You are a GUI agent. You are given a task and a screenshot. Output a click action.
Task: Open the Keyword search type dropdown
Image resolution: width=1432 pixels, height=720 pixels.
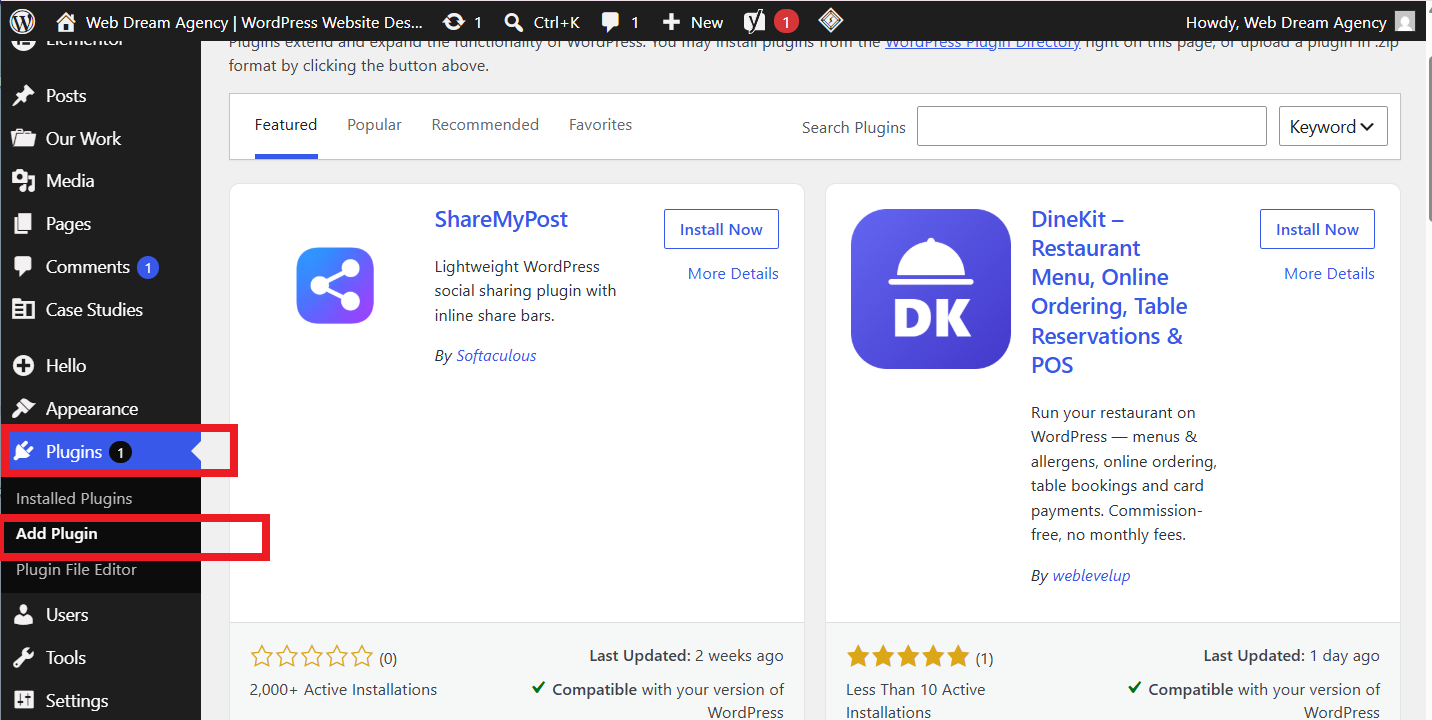tap(1333, 126)
